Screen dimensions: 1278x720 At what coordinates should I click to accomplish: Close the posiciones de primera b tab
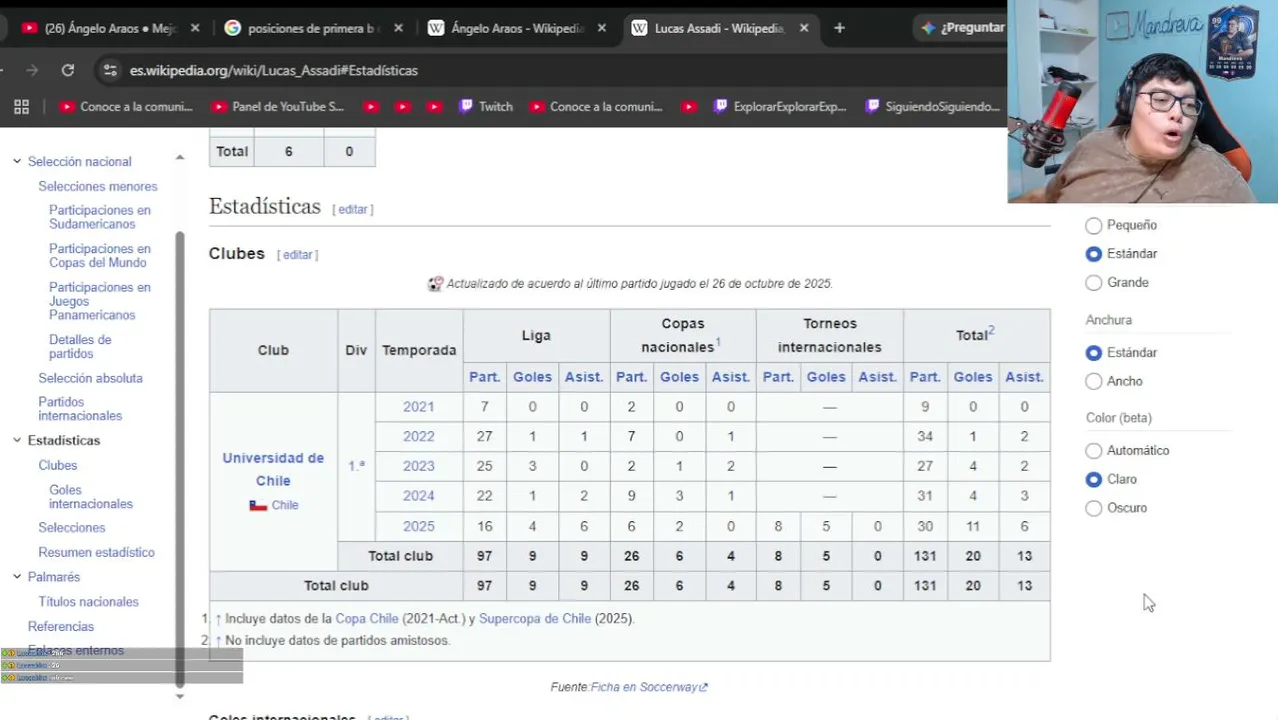[x=398, y=28]
